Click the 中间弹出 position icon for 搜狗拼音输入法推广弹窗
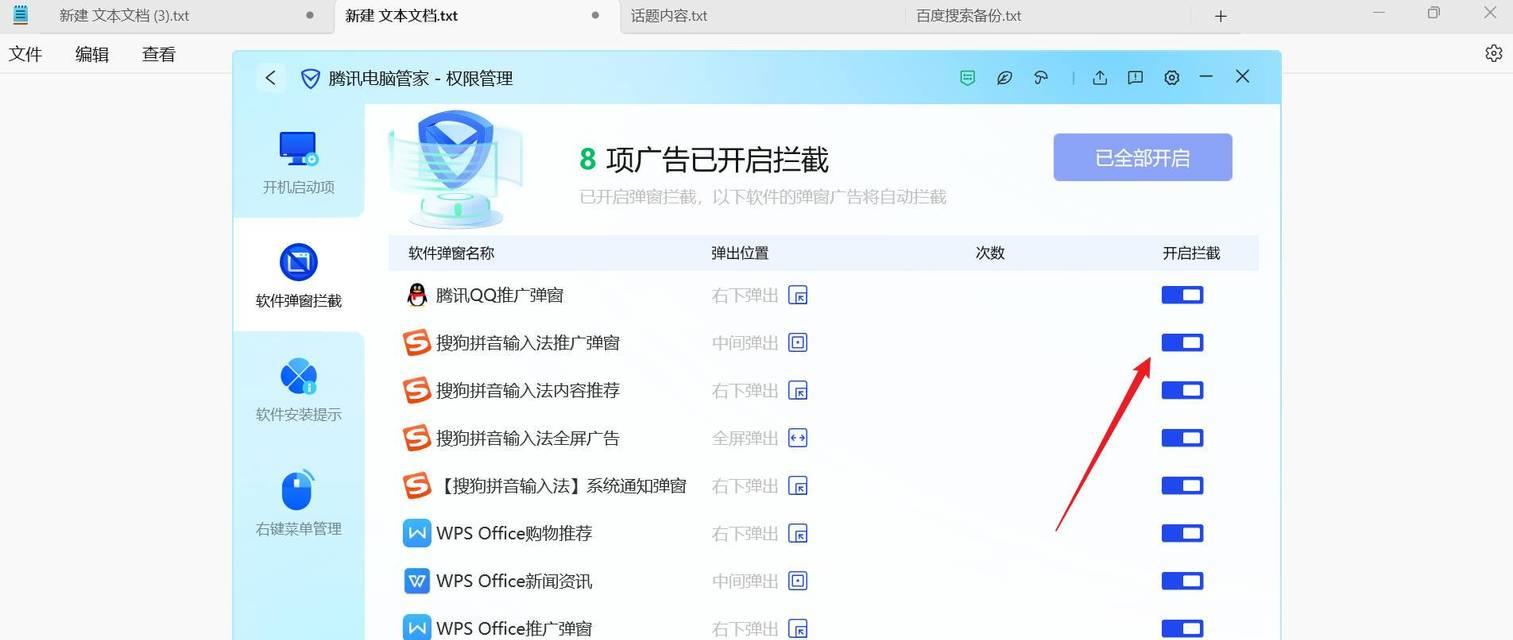 798,343
